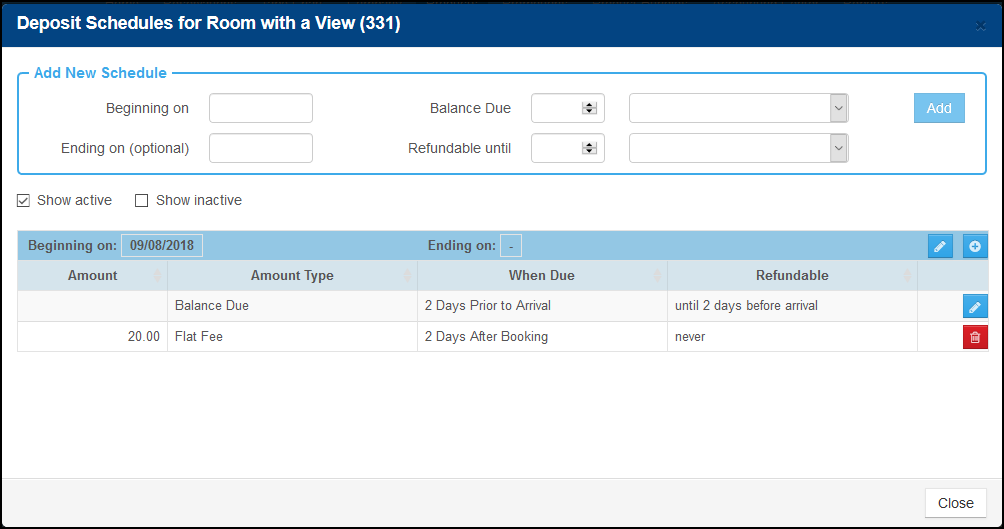The image size is (1004, 529).
Task: Delete the Flat Fee row via trash icon
Action: (x=975, y=337)
